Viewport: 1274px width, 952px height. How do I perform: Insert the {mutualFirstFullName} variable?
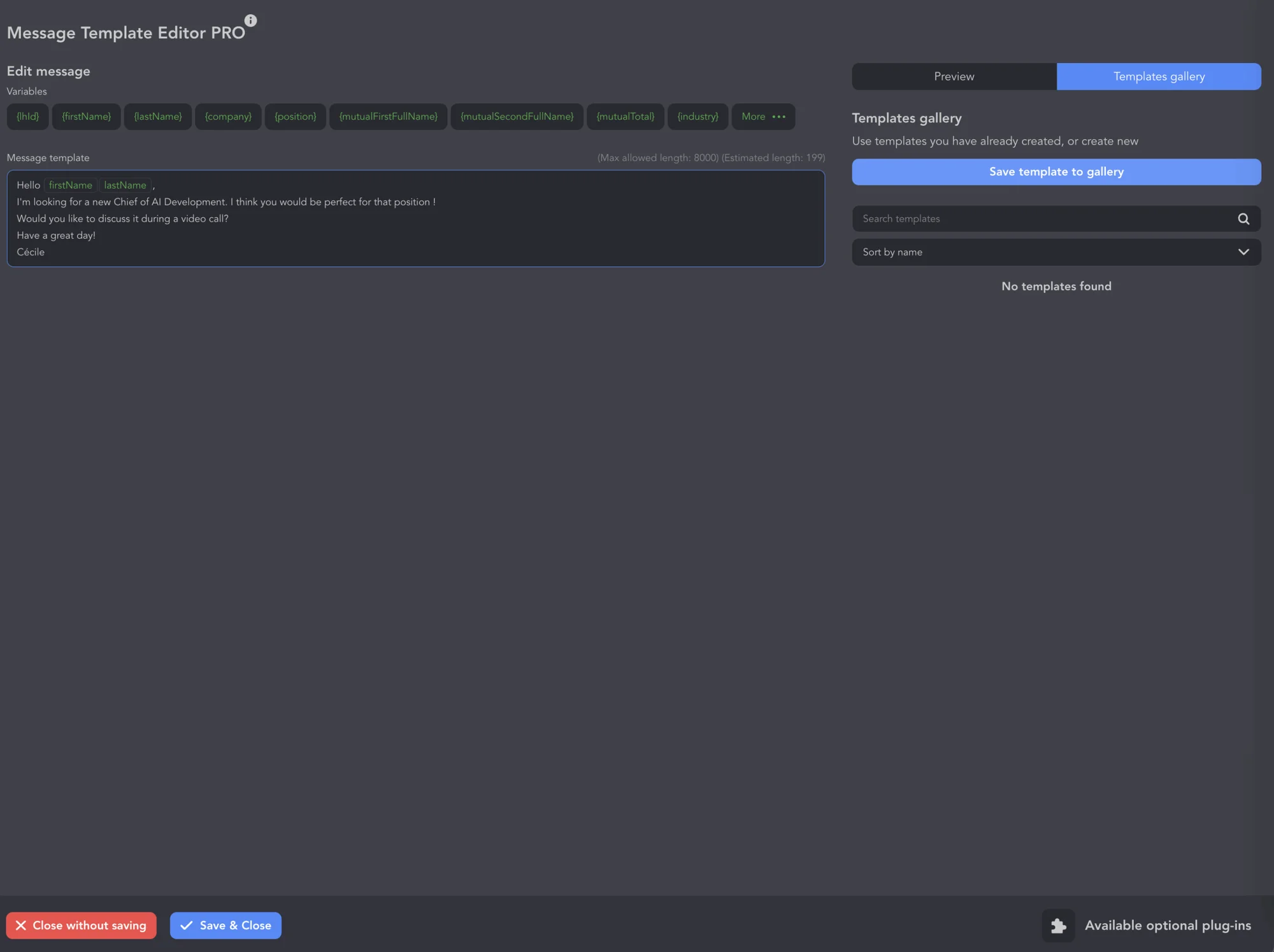388,117
